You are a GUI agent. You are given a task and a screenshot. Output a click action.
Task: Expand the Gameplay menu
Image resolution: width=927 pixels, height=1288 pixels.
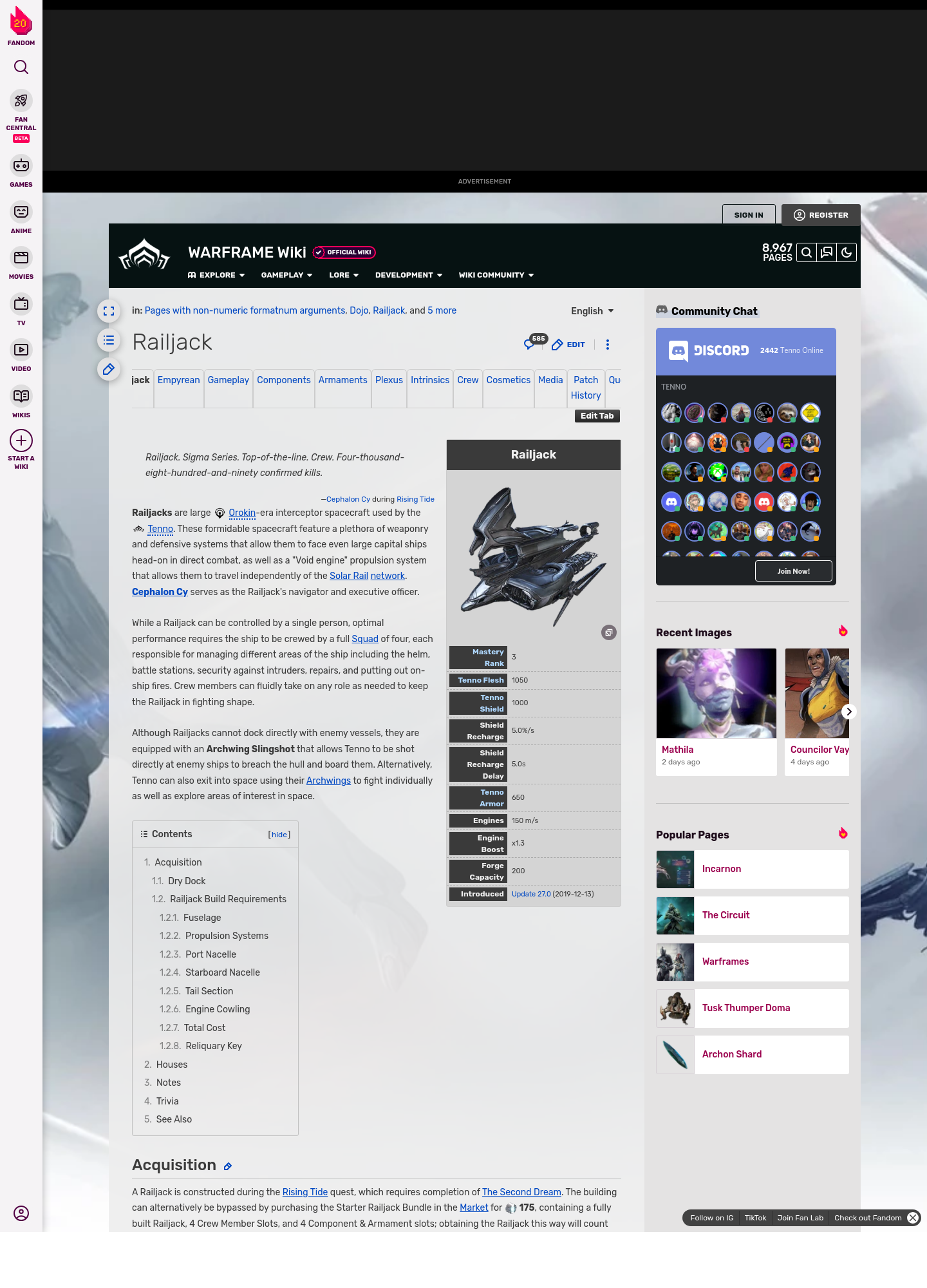286,275
